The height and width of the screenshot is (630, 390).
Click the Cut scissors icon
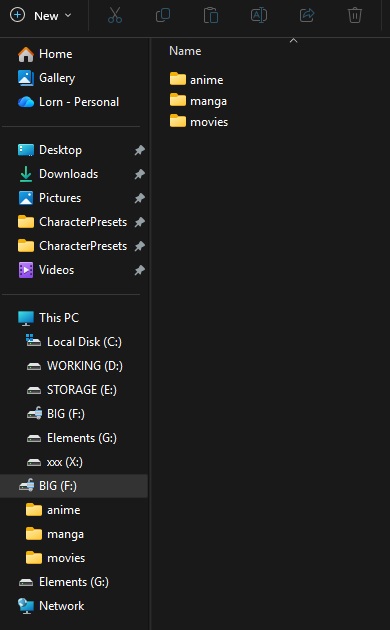pyautogui.click(x=115, y=16)
